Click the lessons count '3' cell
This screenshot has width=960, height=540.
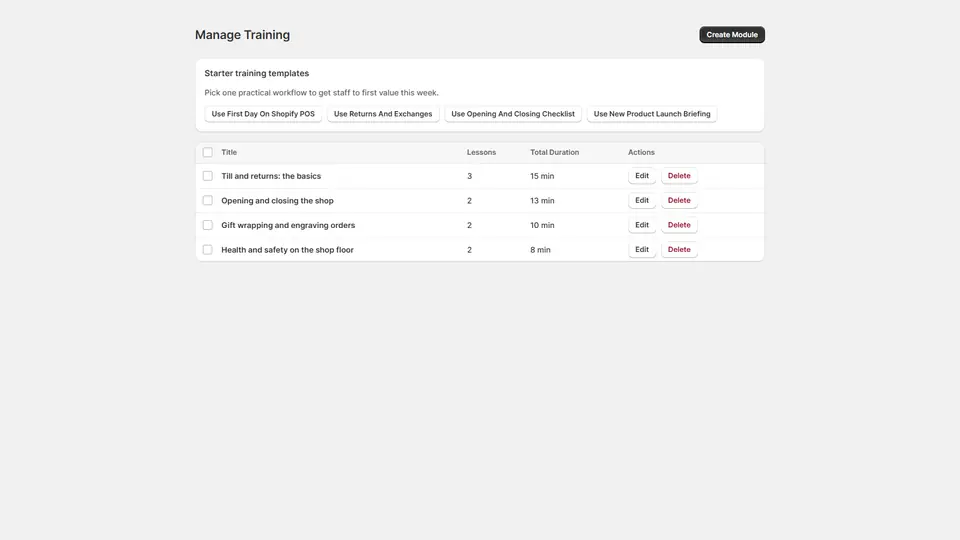(x=470, y=176)
